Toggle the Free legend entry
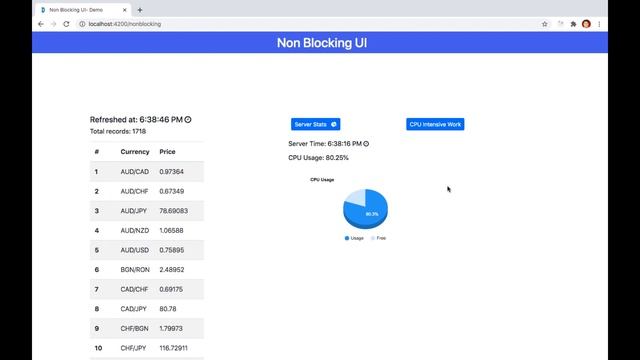 pos(378,238)
